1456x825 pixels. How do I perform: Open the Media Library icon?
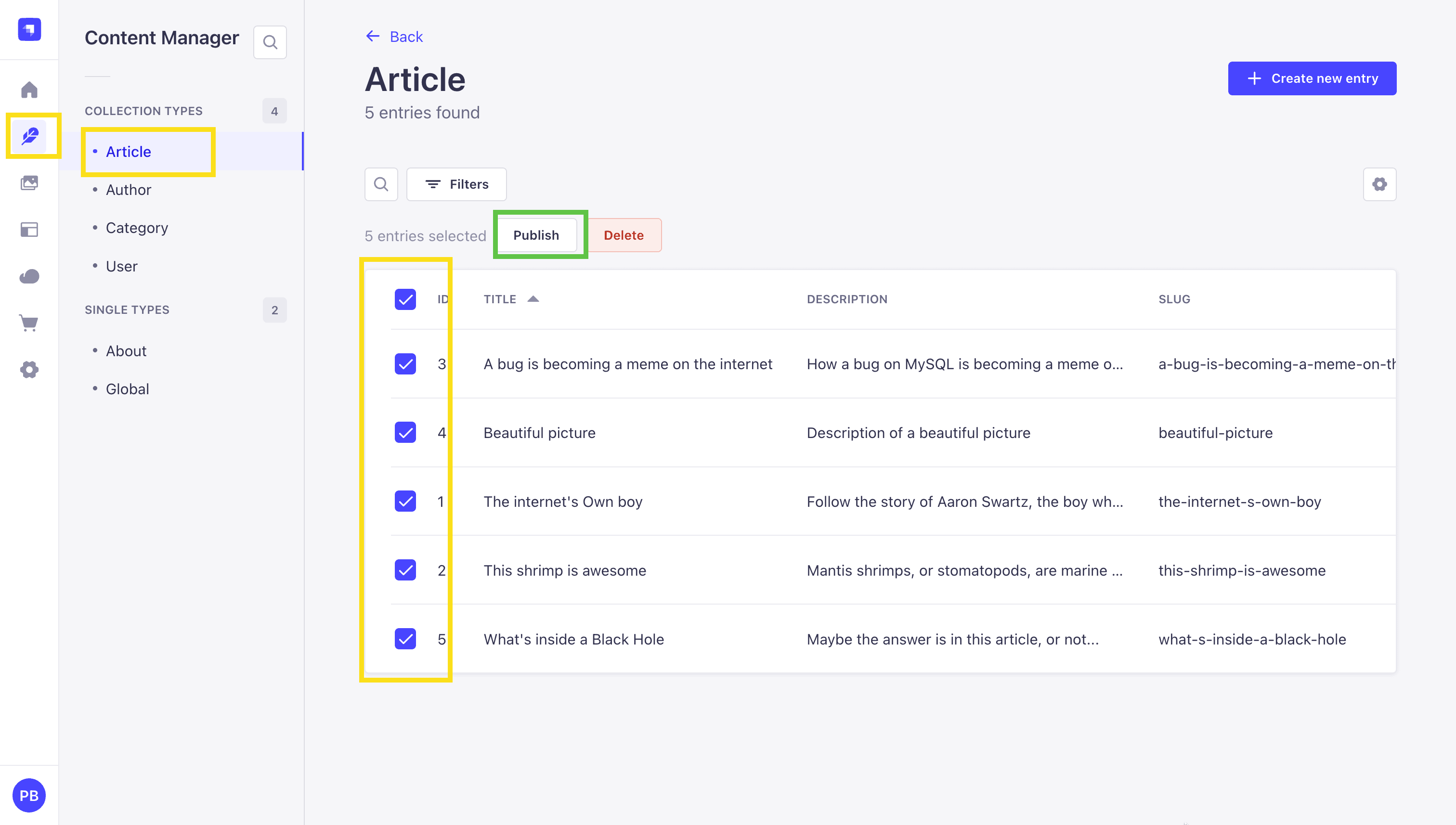coord(29,183)
